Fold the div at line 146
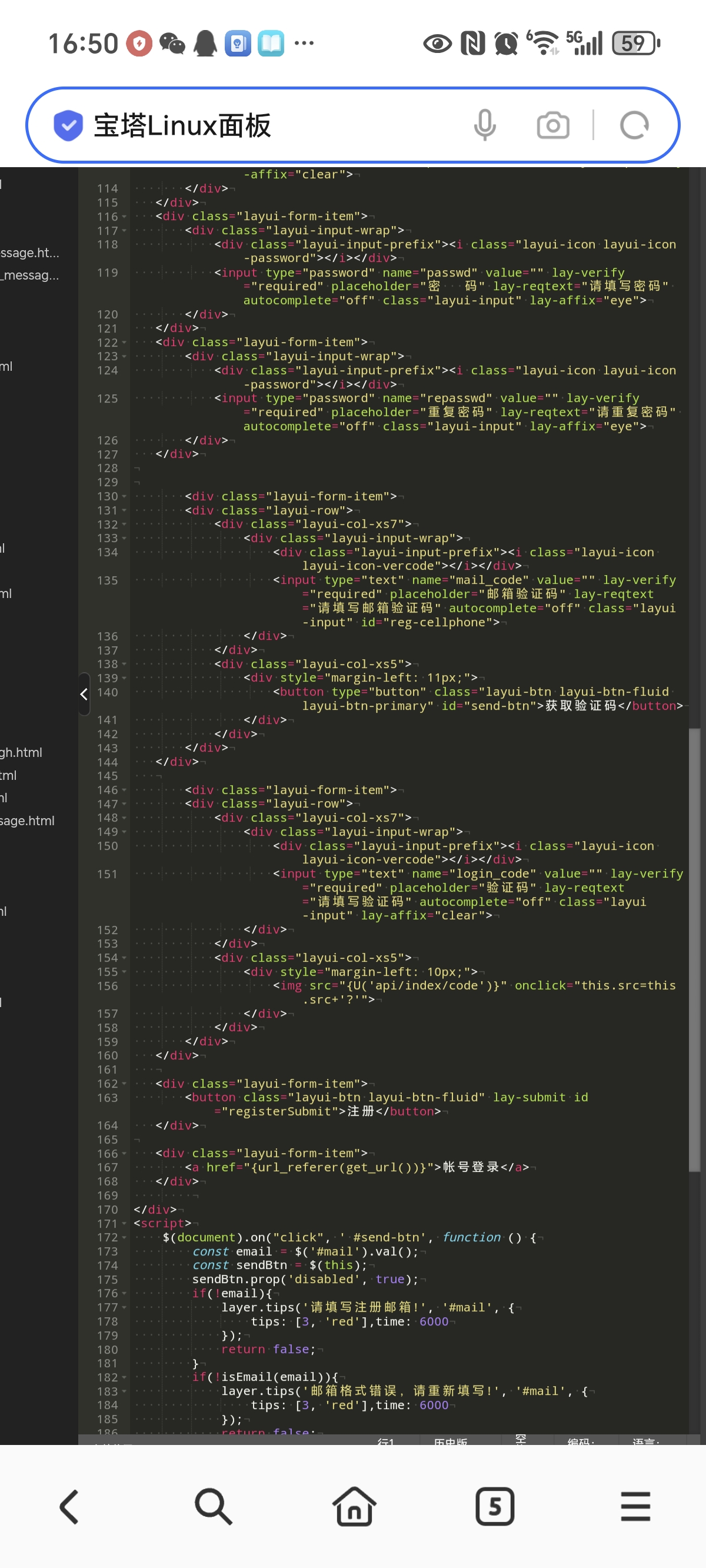The image size is (706, 1568). coord(124,790)
